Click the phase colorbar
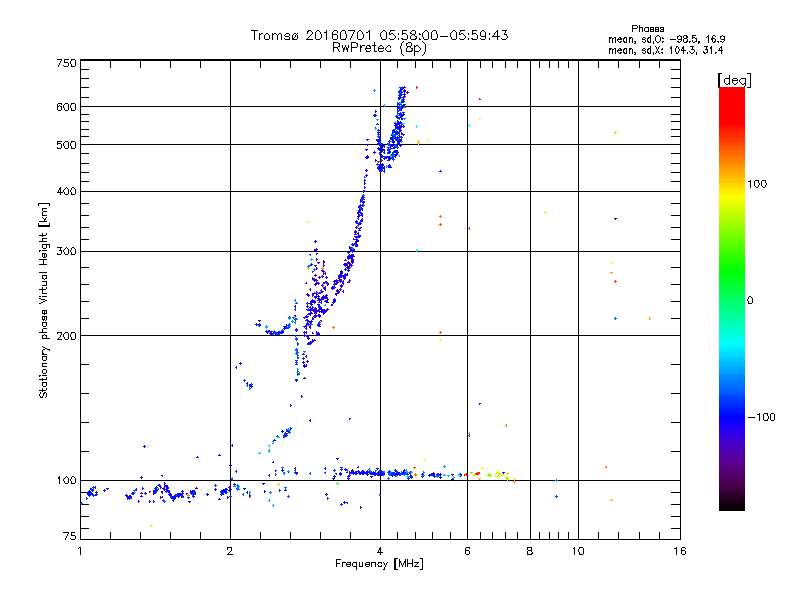The height and width of the screenshot is (600, 800). [x=732, y=298]
